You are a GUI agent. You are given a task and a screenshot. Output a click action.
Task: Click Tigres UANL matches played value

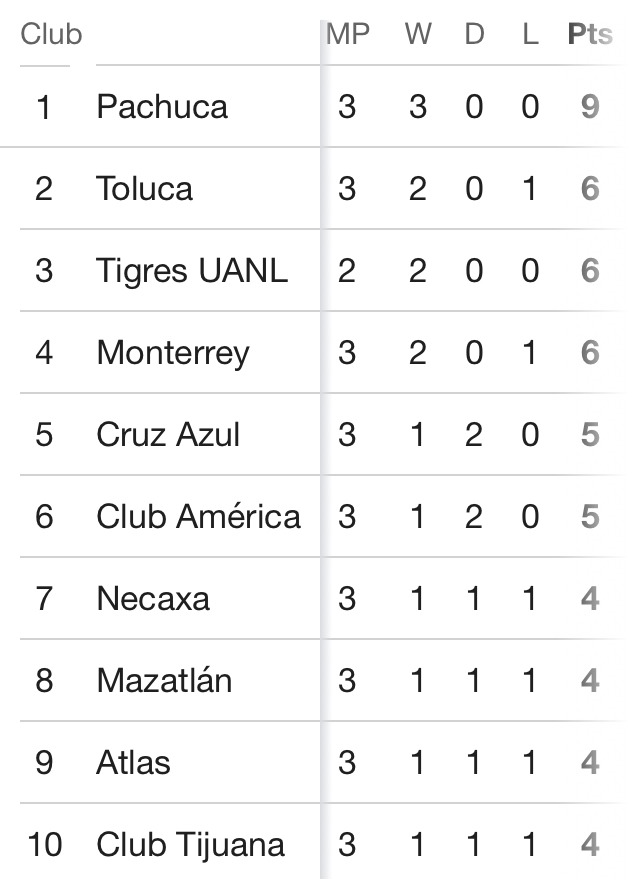347,271
